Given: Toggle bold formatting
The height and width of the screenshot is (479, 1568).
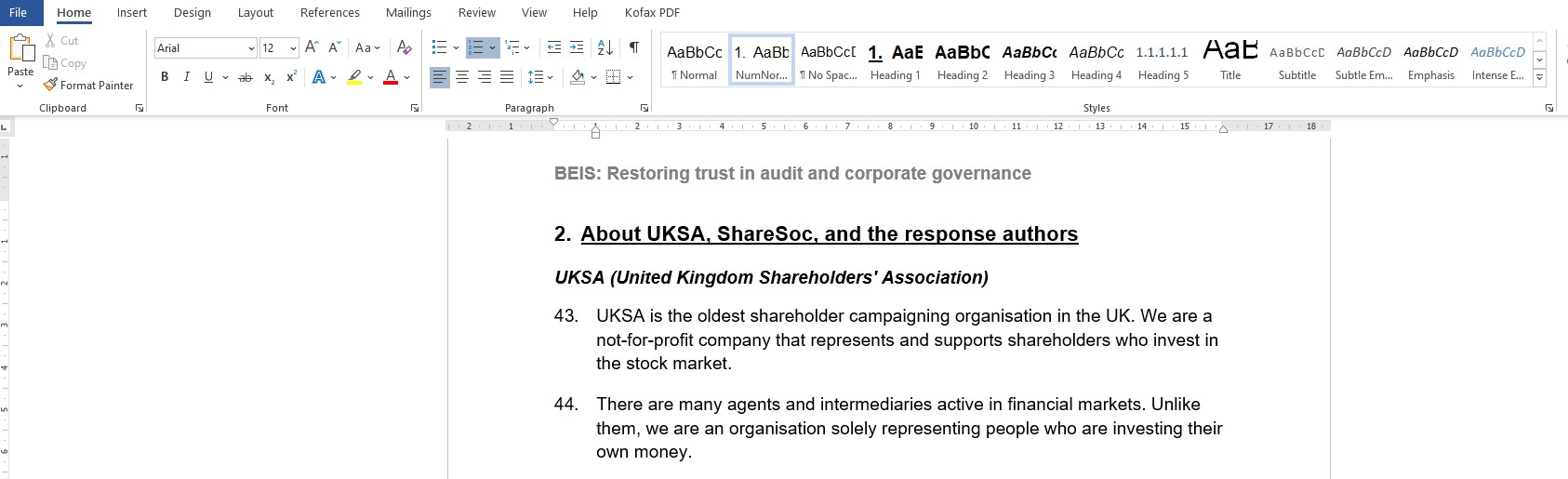Looking at the screenshot, I should pos(165,77).
